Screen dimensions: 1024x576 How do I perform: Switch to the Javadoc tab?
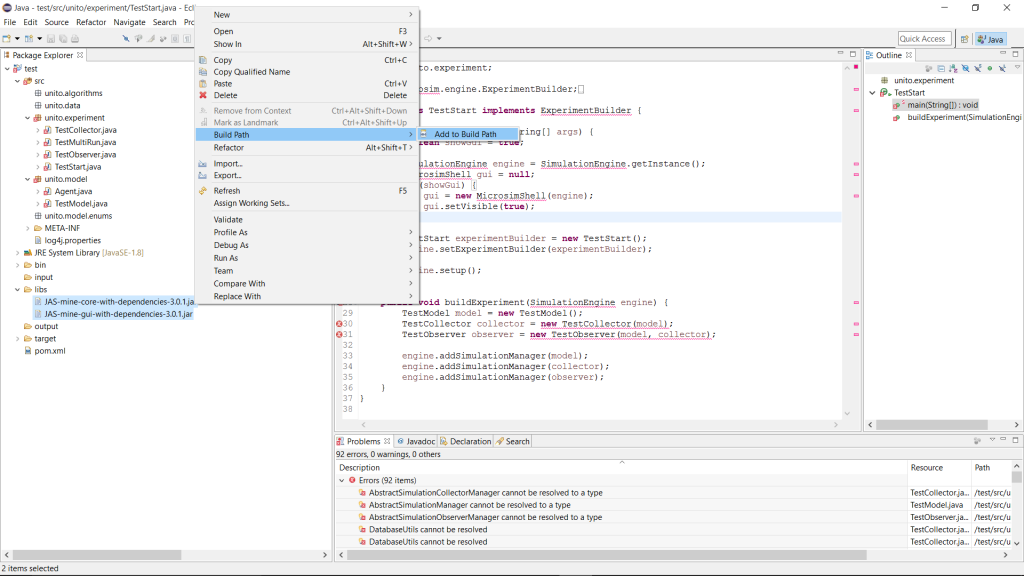(415, 441)
